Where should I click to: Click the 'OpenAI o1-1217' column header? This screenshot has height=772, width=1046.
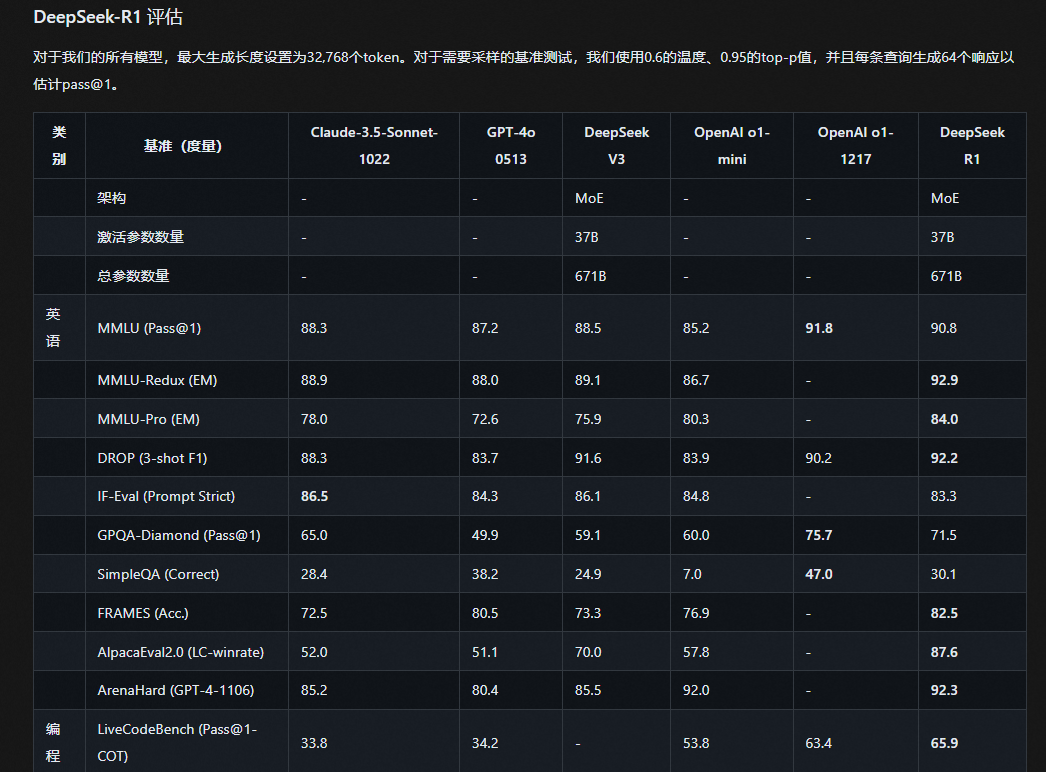(856, 145)
